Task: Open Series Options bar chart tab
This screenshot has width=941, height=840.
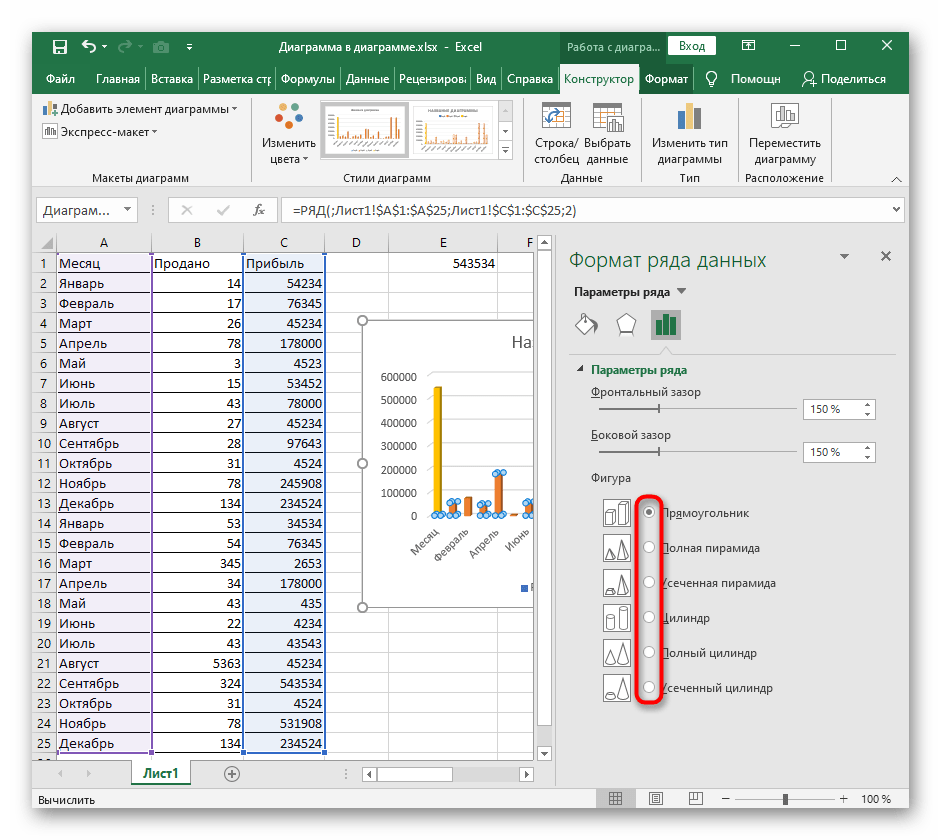Action: click(666, 325)
